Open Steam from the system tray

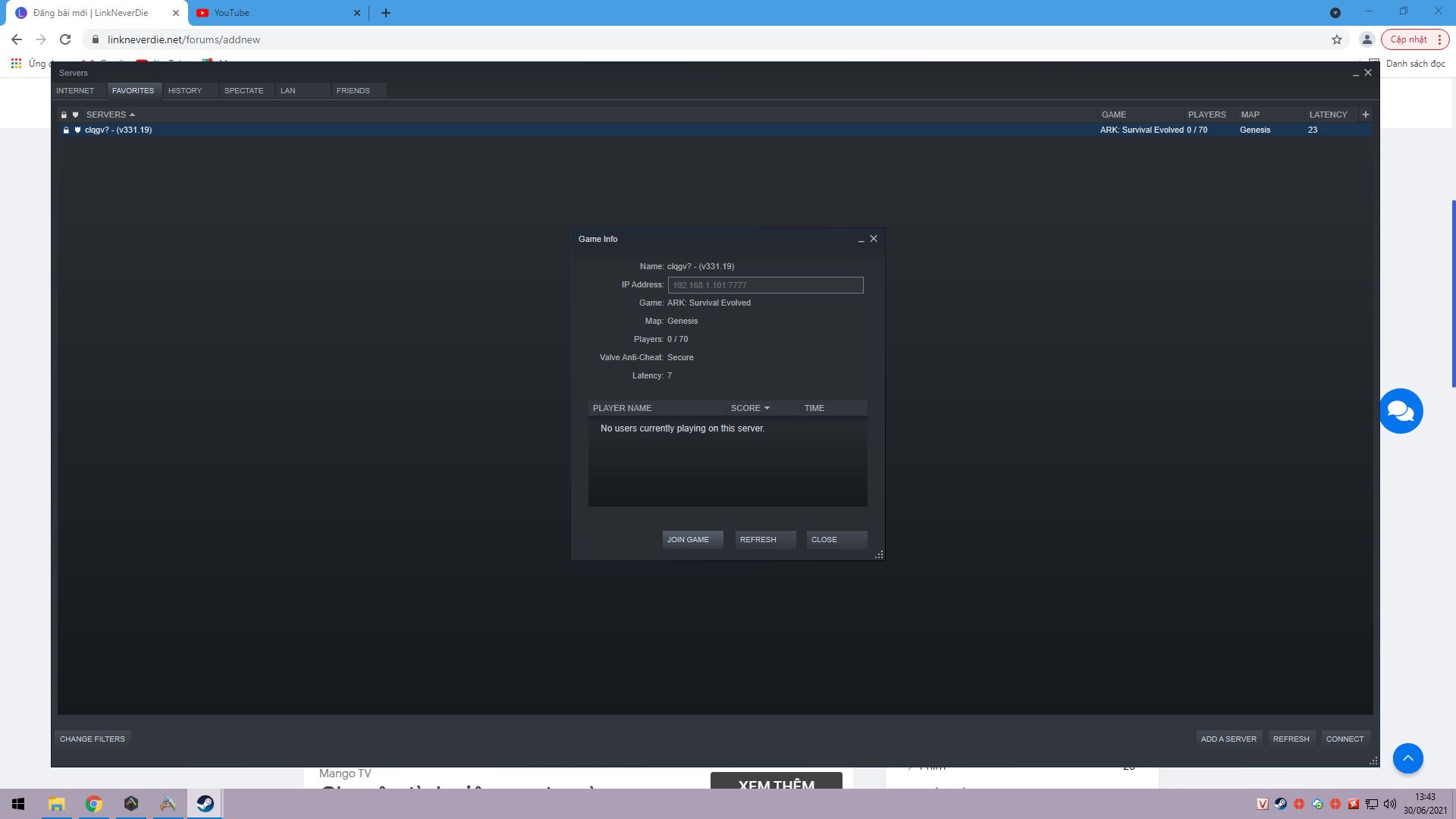click(1281, 804)
